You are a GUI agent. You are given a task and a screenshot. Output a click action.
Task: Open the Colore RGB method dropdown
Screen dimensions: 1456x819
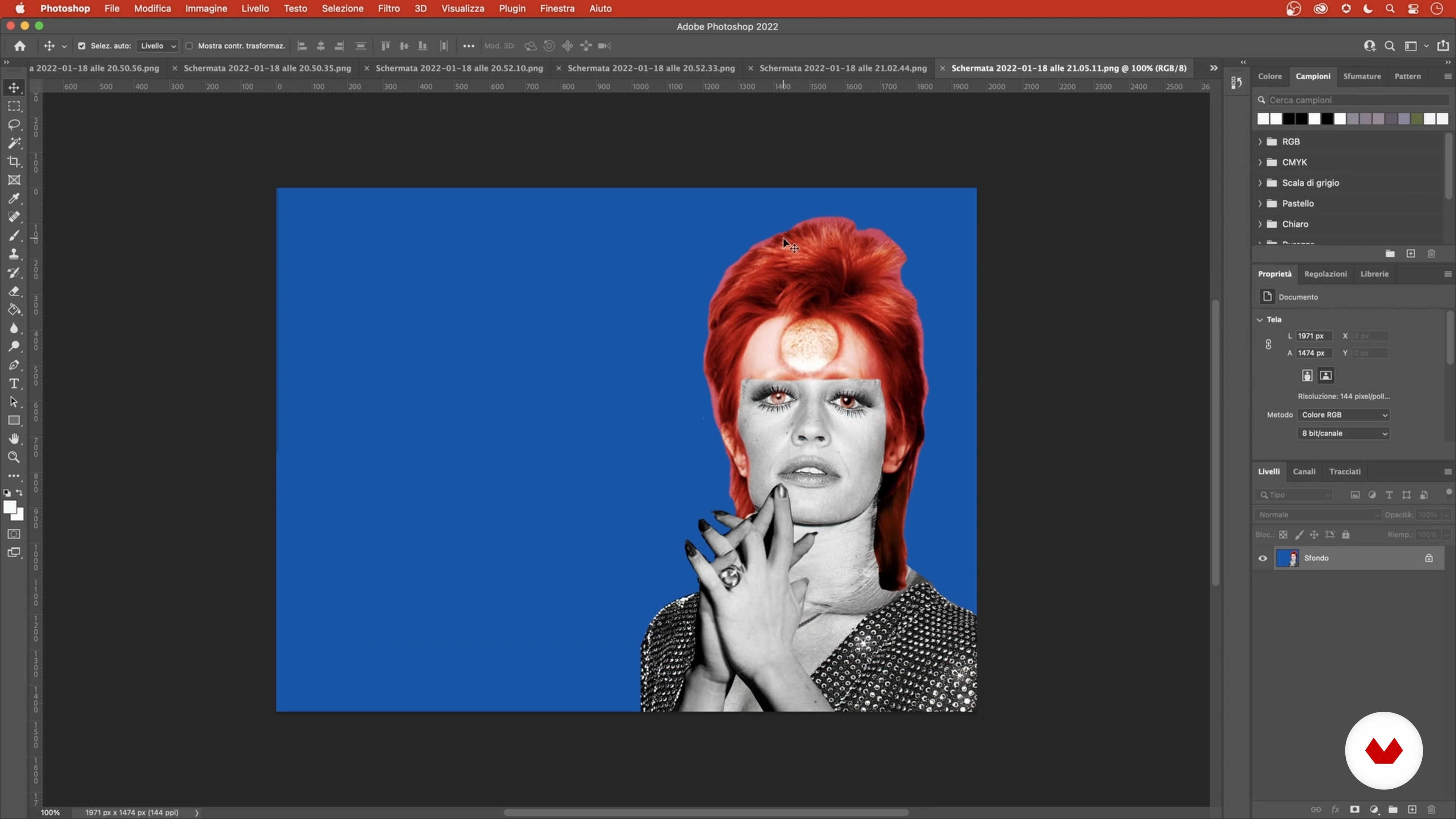tap(1343, 415)
